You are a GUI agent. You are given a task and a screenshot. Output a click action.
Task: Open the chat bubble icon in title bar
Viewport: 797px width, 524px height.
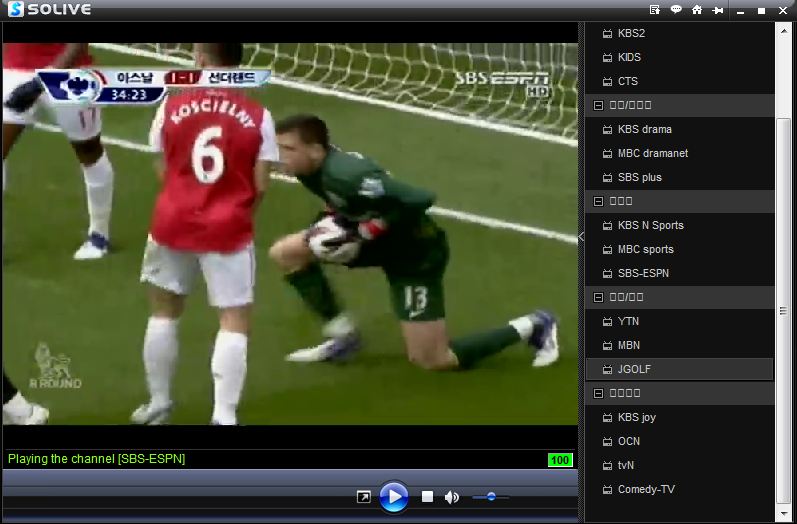tap(676, 9)
